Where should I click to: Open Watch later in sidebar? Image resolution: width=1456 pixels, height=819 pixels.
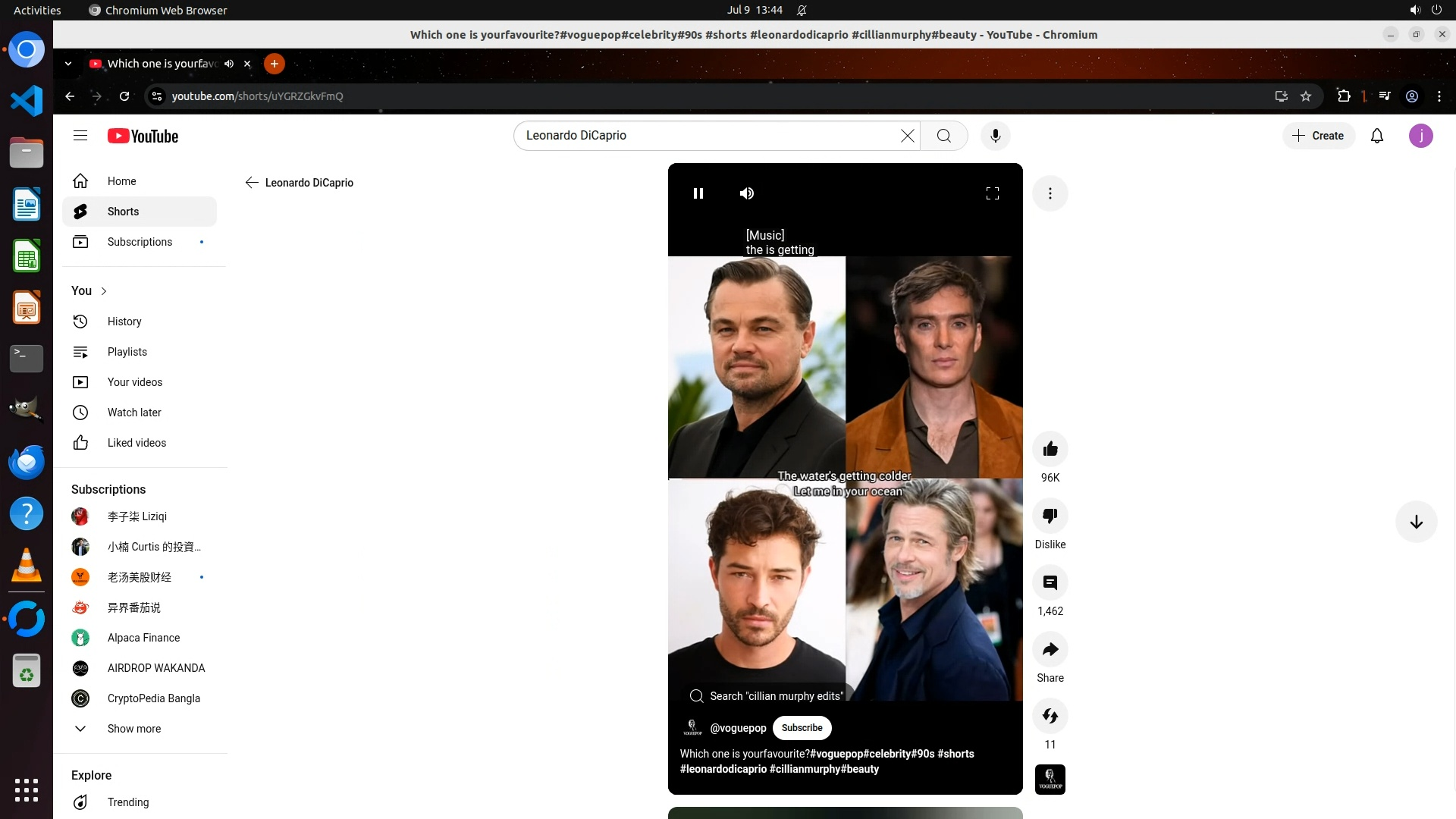(134, 413)
